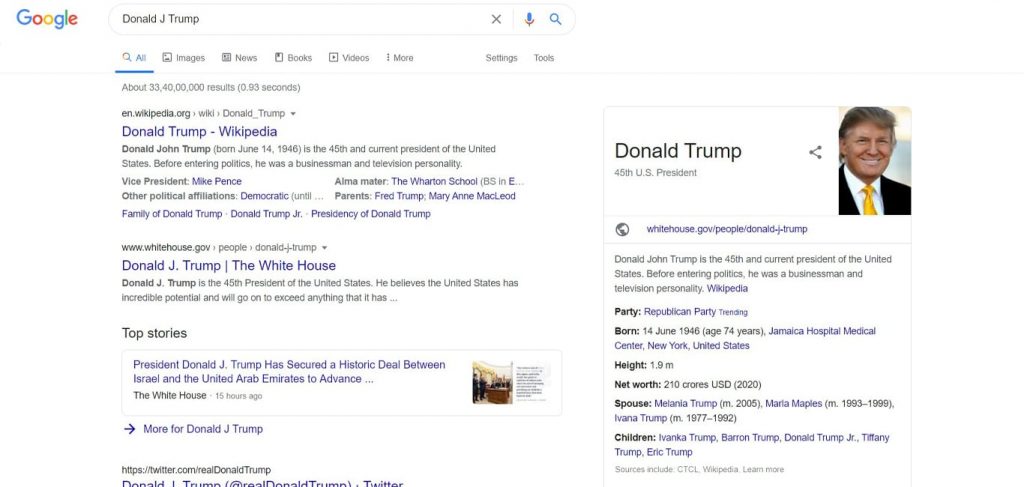The image size is (1024, 487).
Task: Open the Marla Maples spouse link
Action: [x=793, y=403]
